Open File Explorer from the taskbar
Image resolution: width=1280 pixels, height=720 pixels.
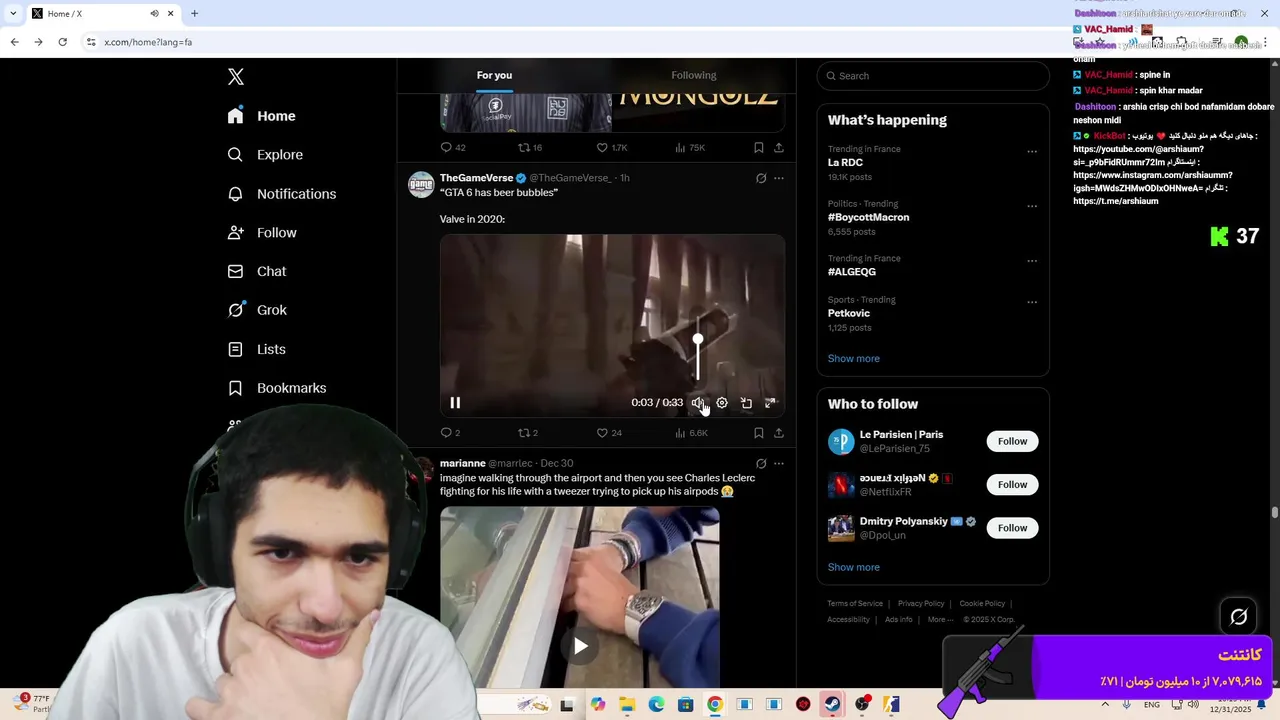pos(627,705)
